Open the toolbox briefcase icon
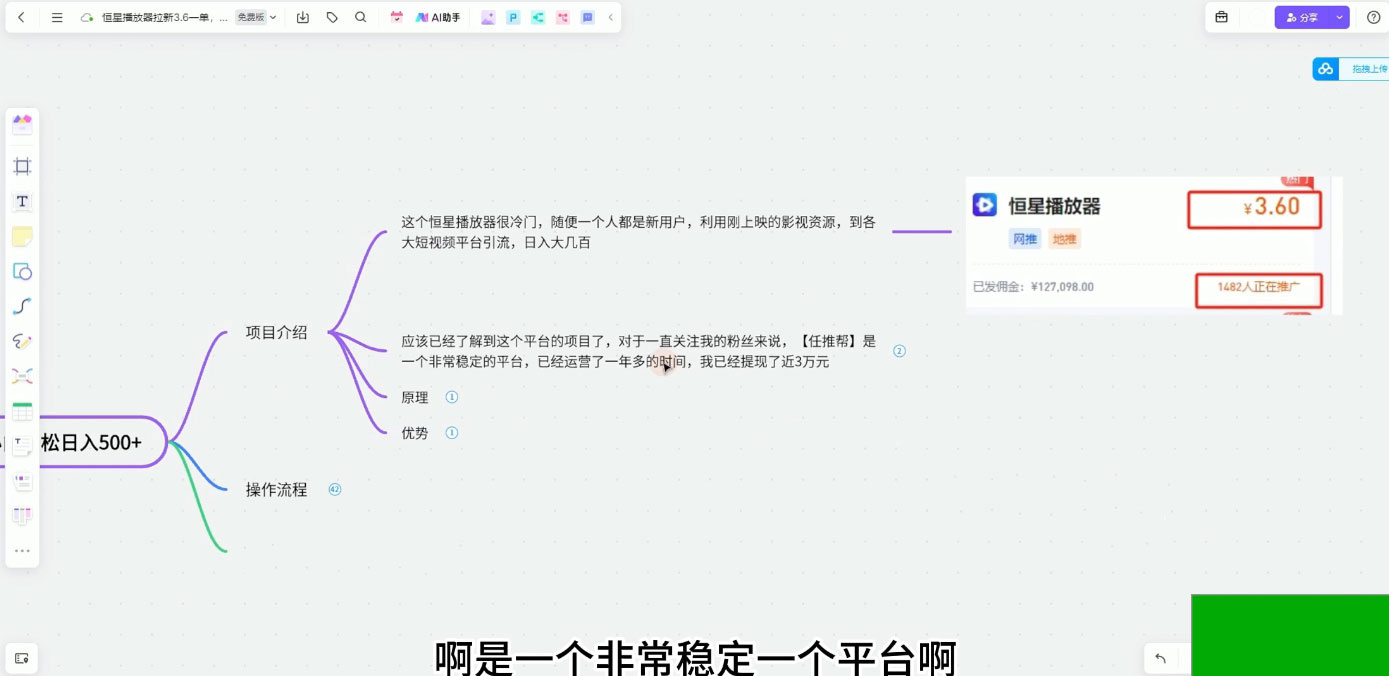Image resolution: width=1389 pixels, height=676 pixels. coord(1221,17)
